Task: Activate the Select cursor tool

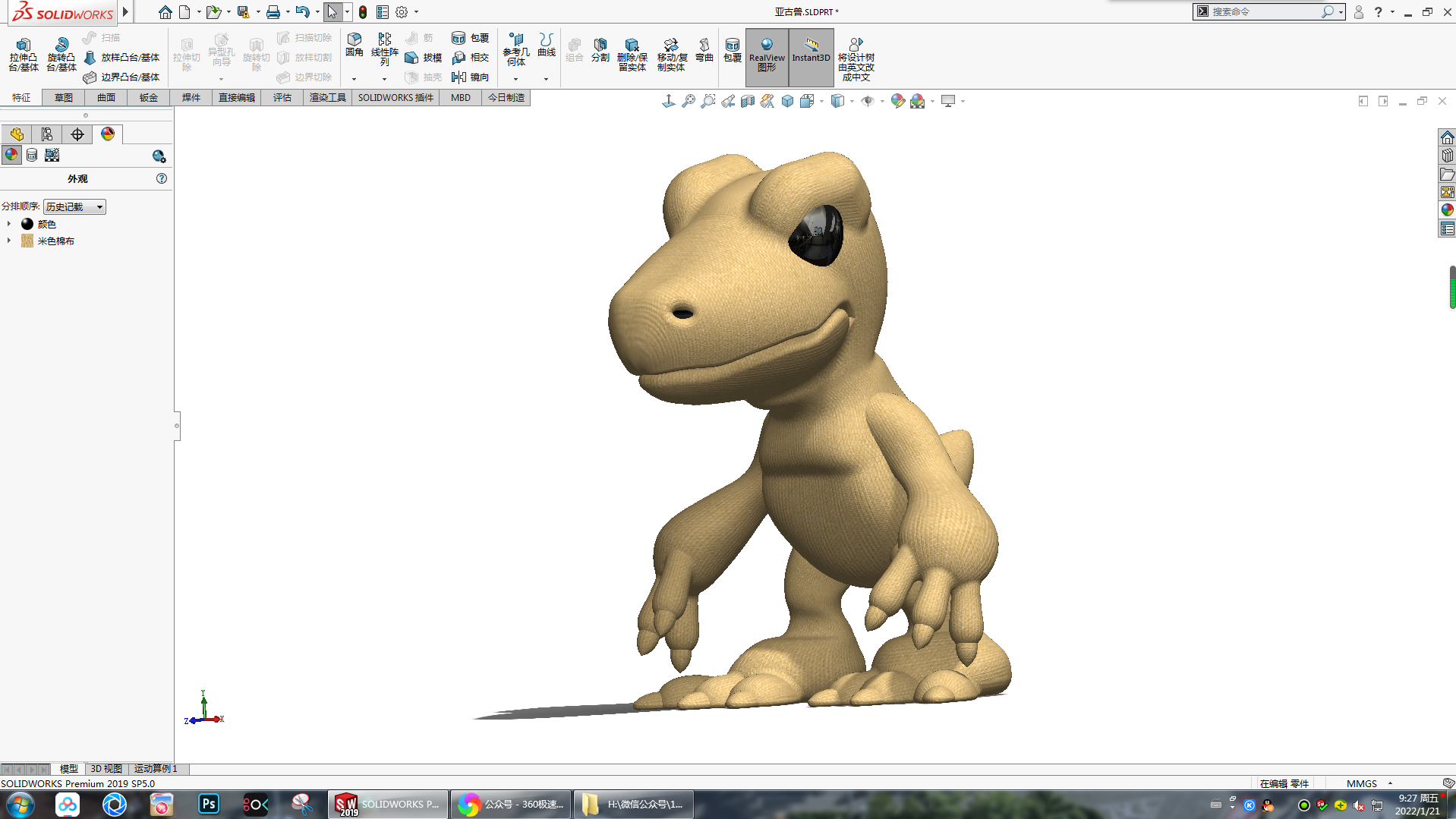Action: click(x=332, y=12)
